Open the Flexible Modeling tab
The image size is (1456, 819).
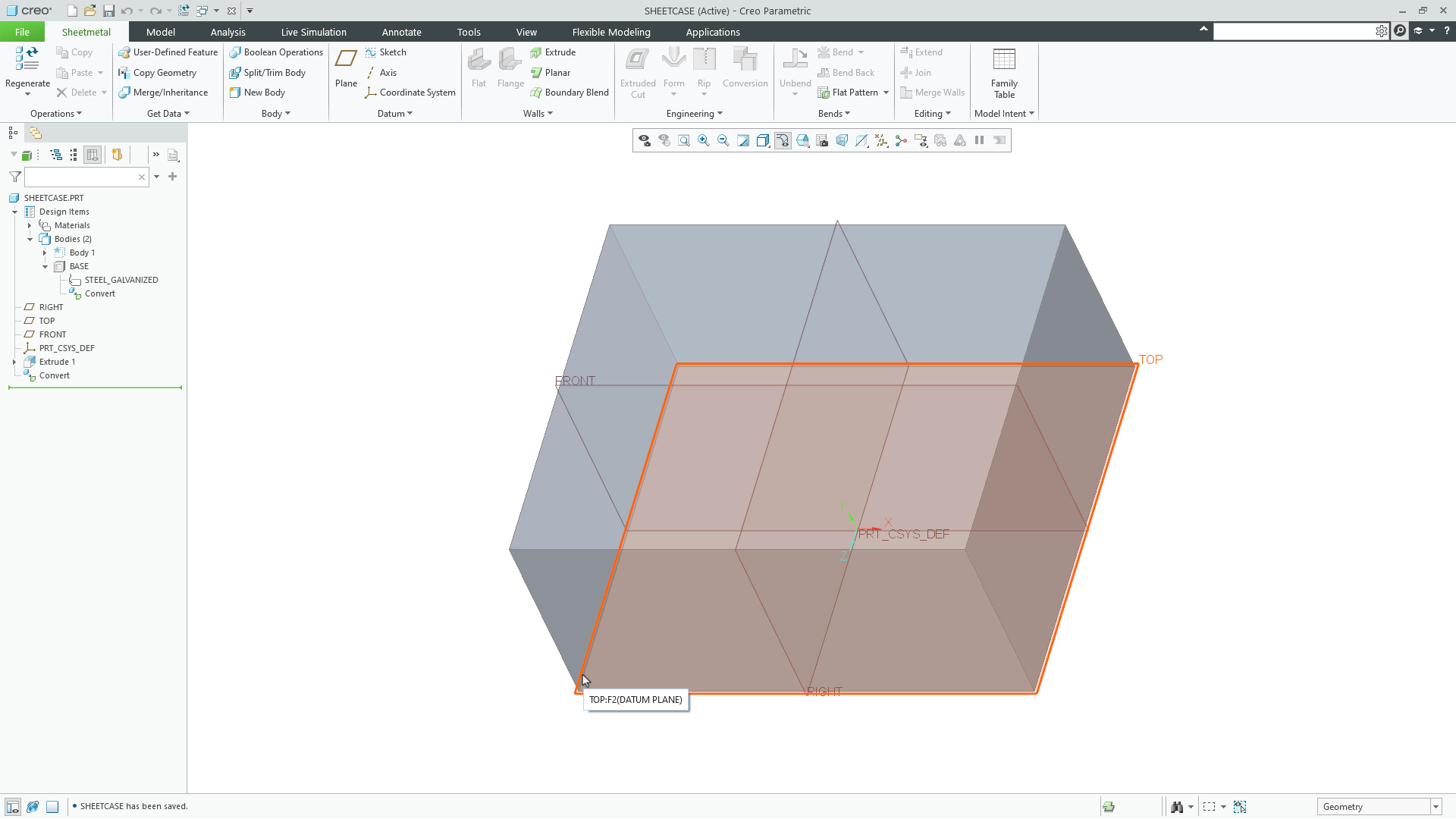[x=611, y=32]
